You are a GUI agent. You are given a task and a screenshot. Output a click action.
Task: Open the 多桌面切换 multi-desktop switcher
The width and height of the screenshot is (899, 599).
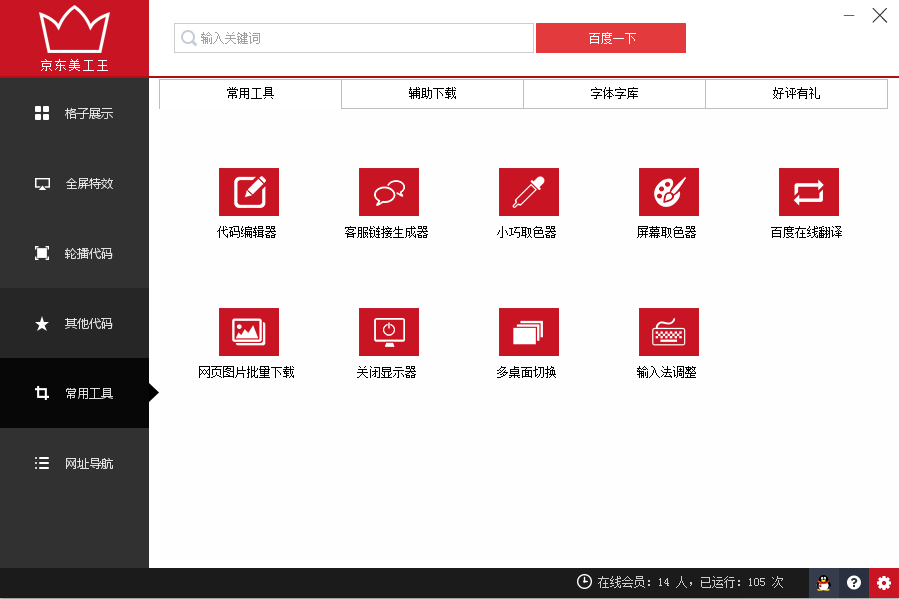tap(528, 332)
